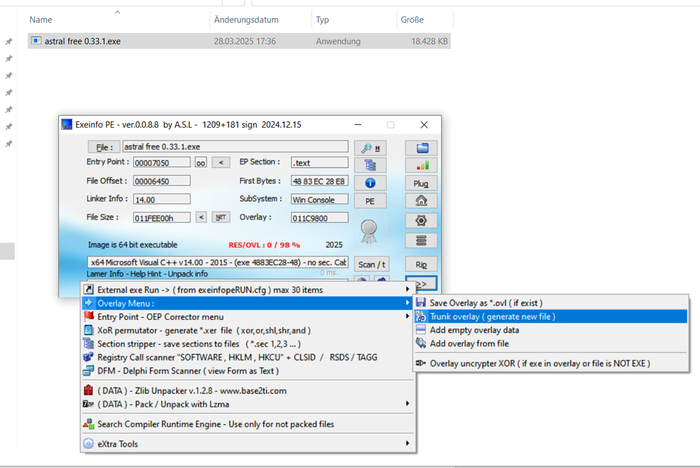The height and width of the screenshot is (468, 700).
Task: Sort by the Änderungsdatum column header
Action: pyautogui.click(x=245, y=19)
